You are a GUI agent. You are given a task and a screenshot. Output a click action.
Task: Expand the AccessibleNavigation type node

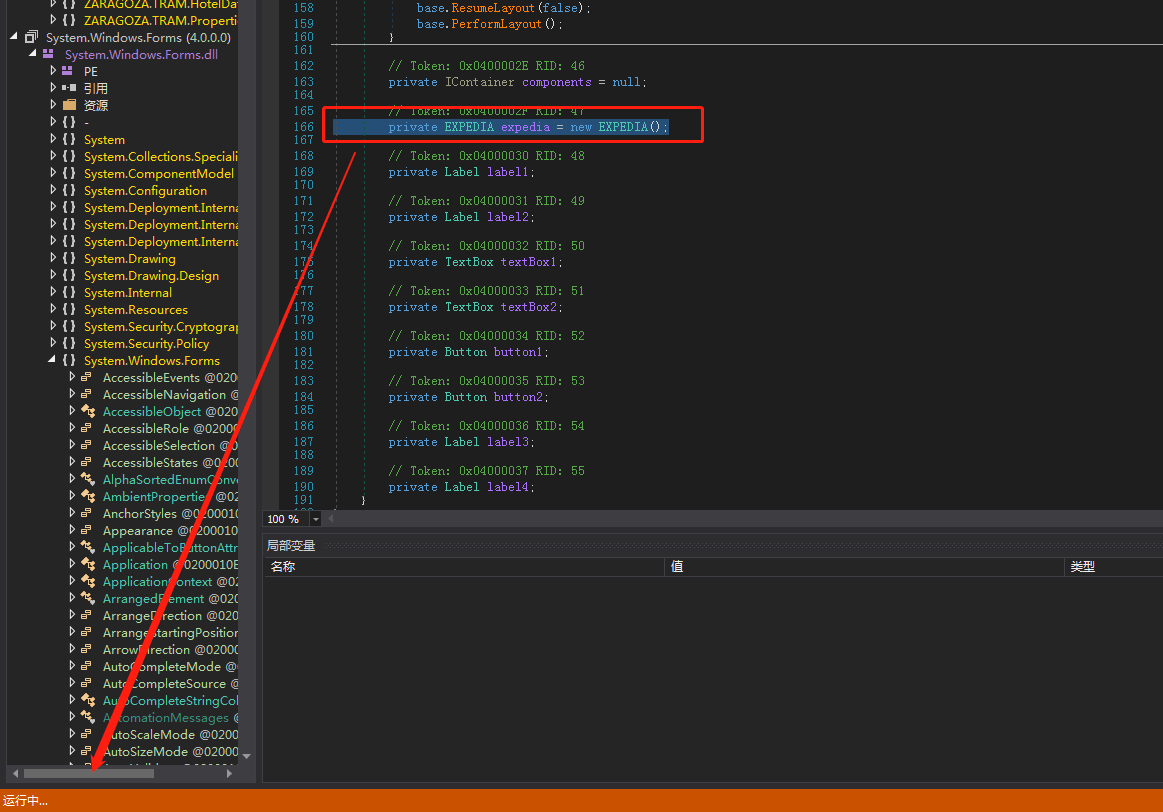(x=72, y=395)
